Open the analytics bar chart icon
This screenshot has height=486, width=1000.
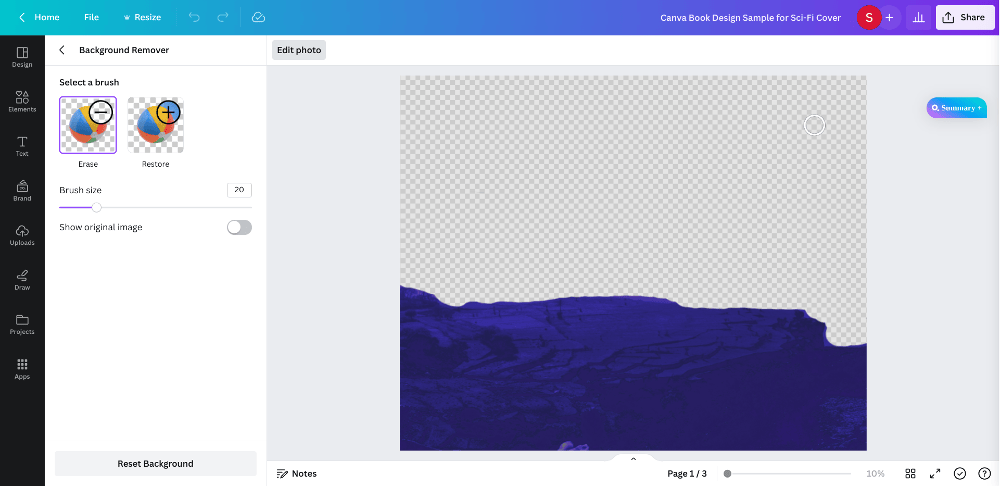(x=918, y=17)
